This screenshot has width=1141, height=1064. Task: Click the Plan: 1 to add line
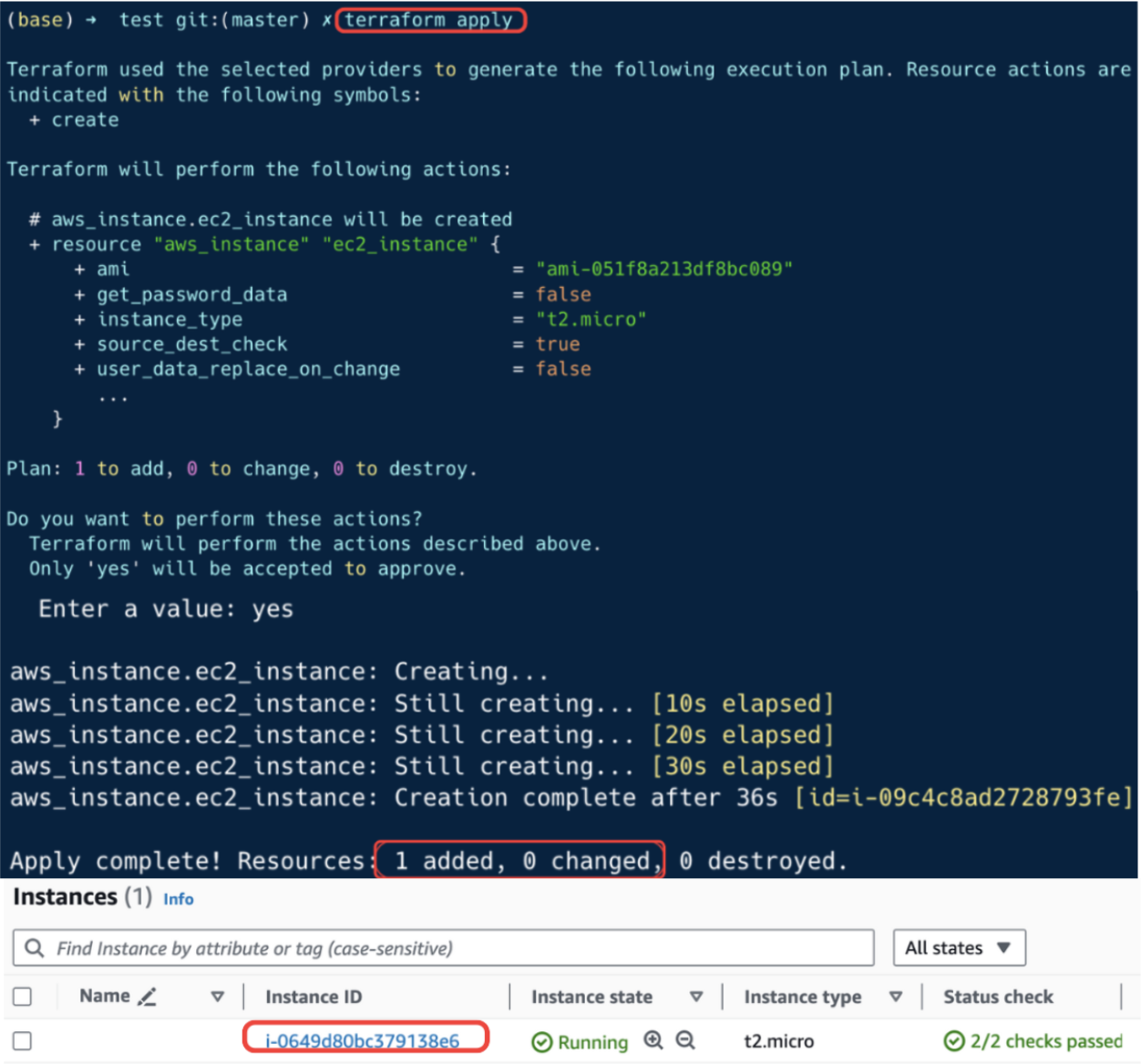click(242, 468)
